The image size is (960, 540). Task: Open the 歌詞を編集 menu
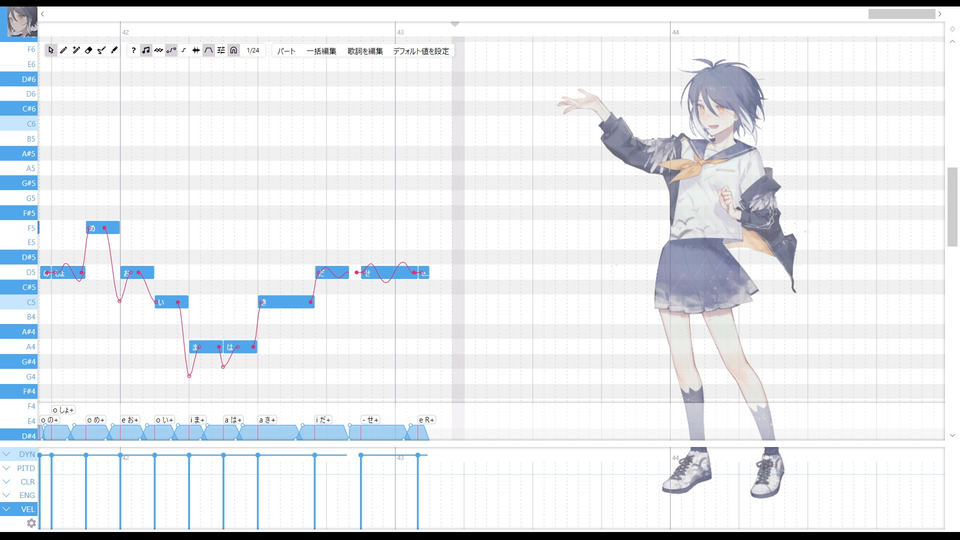365,51
